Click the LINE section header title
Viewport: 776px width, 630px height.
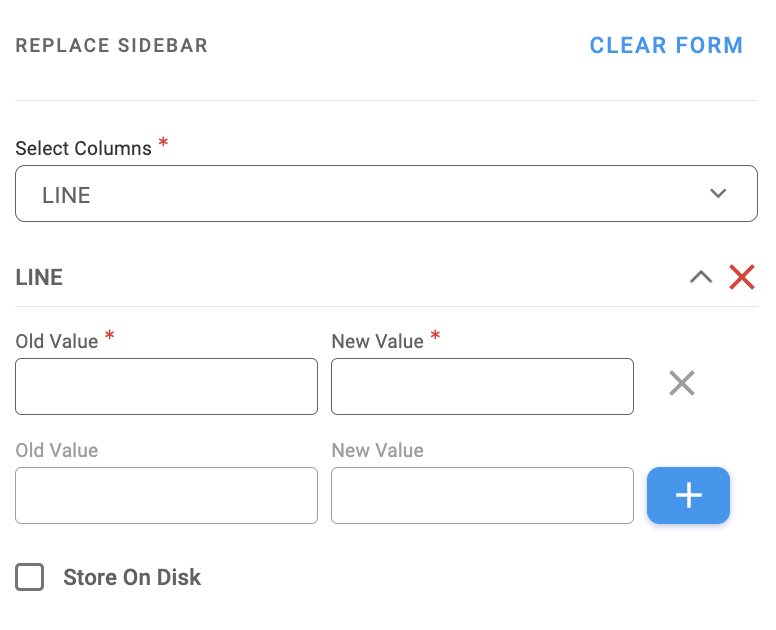(x=40, y=278)
